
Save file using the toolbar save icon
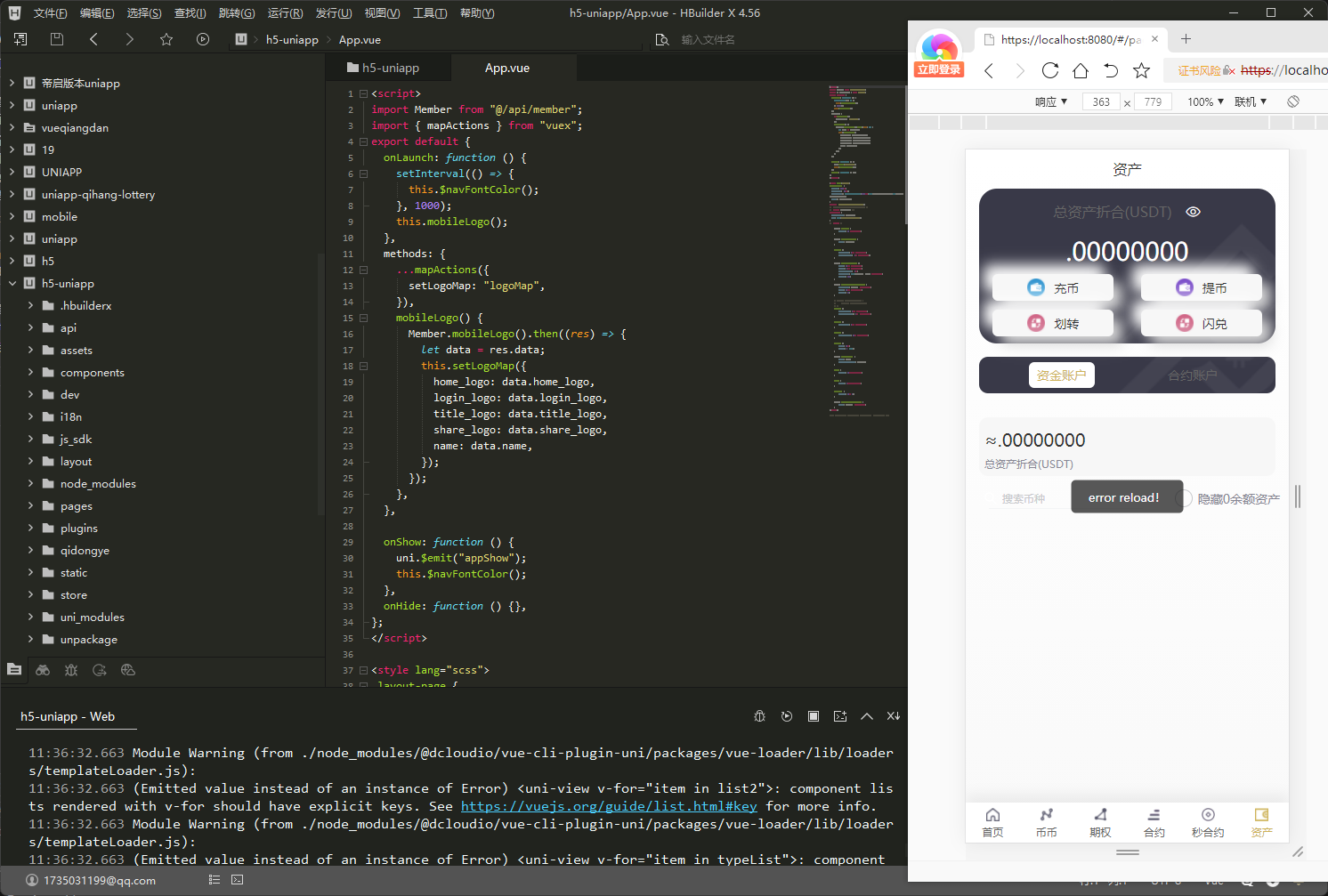[57, 39]
